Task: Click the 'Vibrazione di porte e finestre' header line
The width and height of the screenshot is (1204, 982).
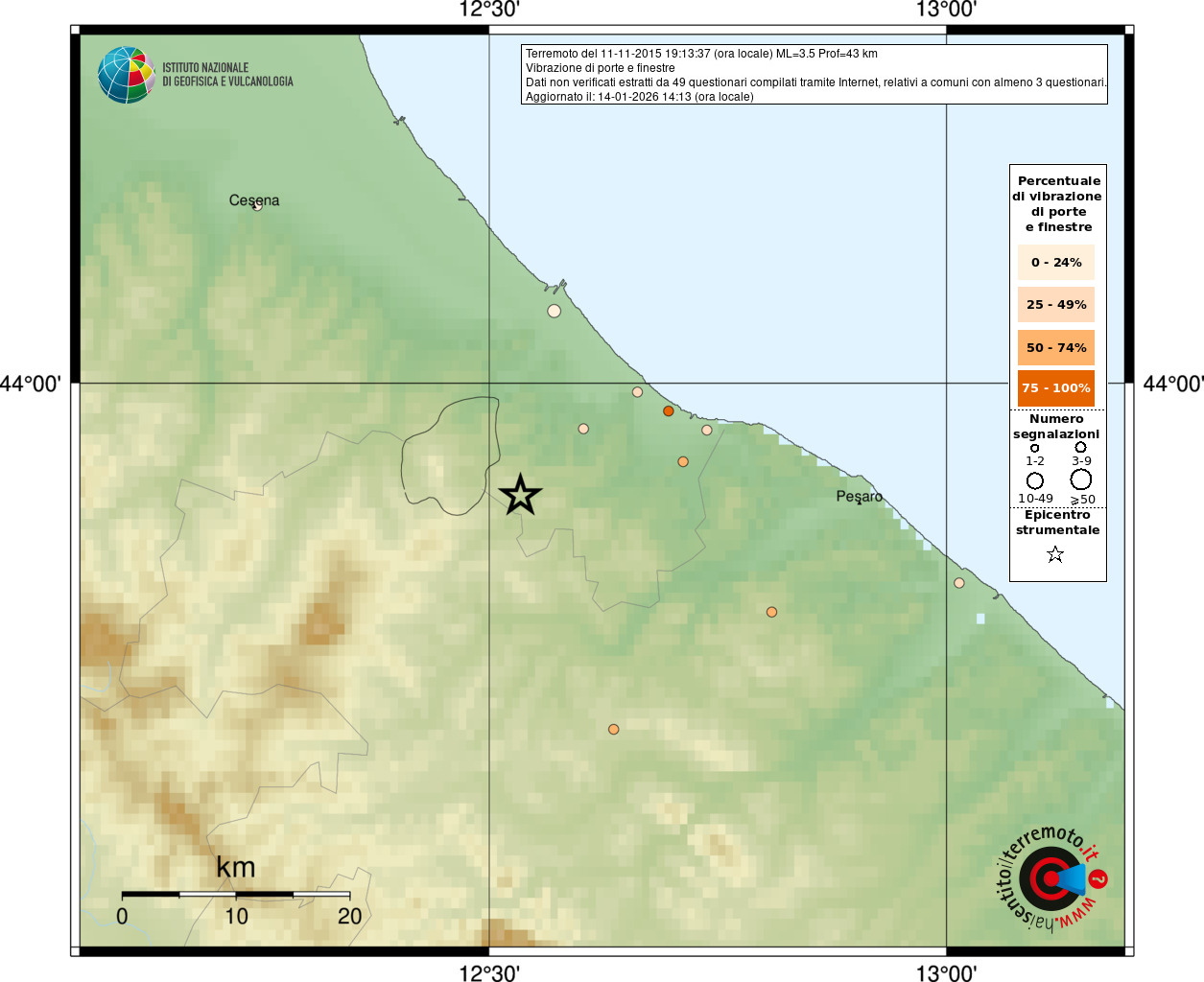Action: [601, 68]
